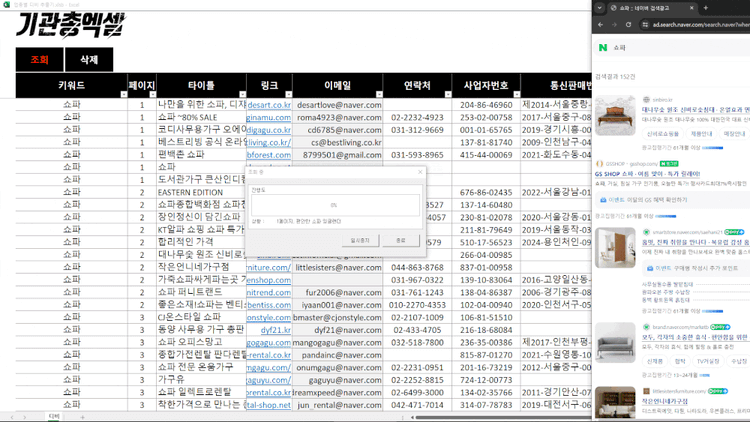750x422 pixels.
Task: Click the green Naver N logo
Action: pyautogui.click(x=603, y=47)
